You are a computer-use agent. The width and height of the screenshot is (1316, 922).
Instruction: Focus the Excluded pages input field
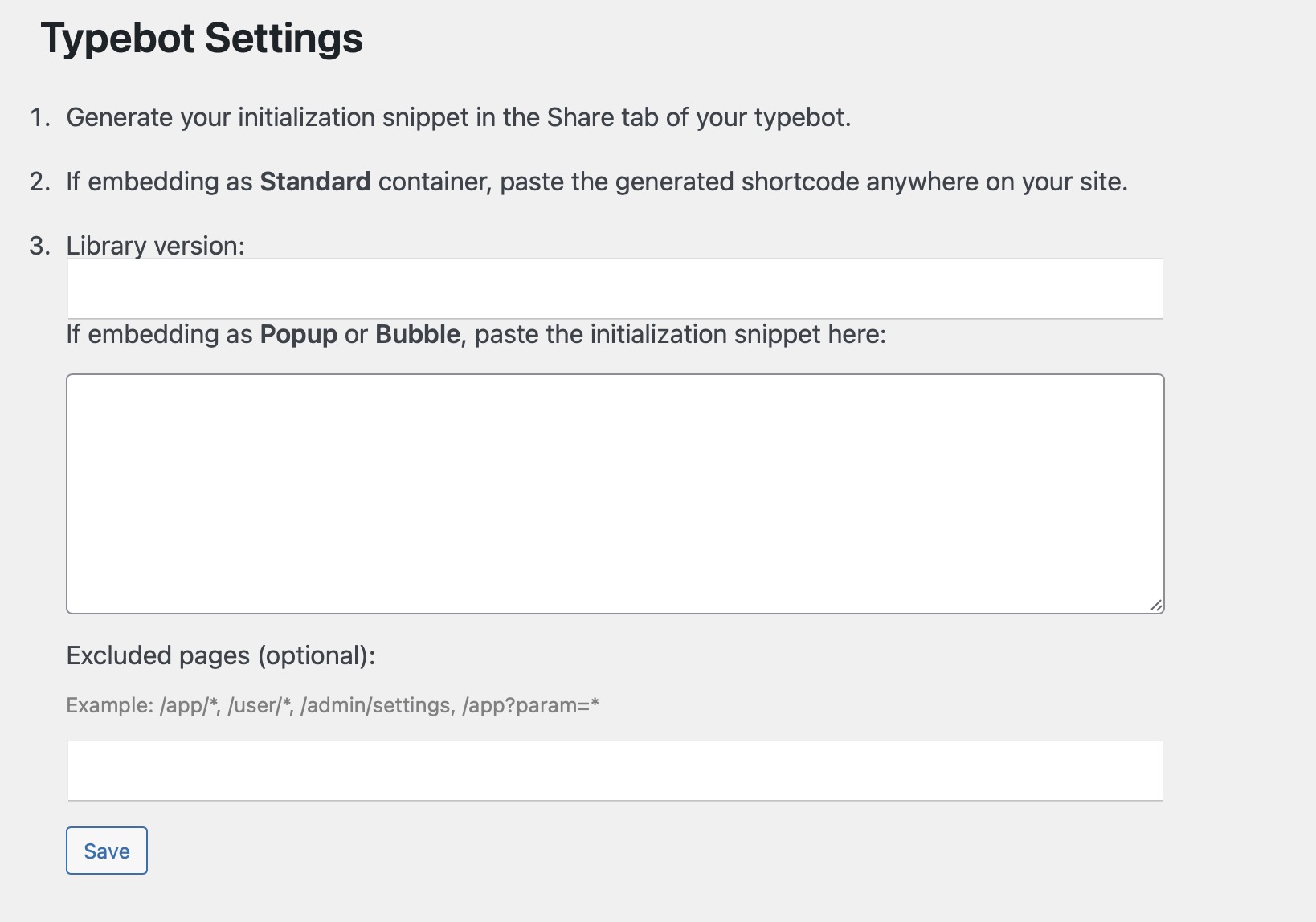615,770
